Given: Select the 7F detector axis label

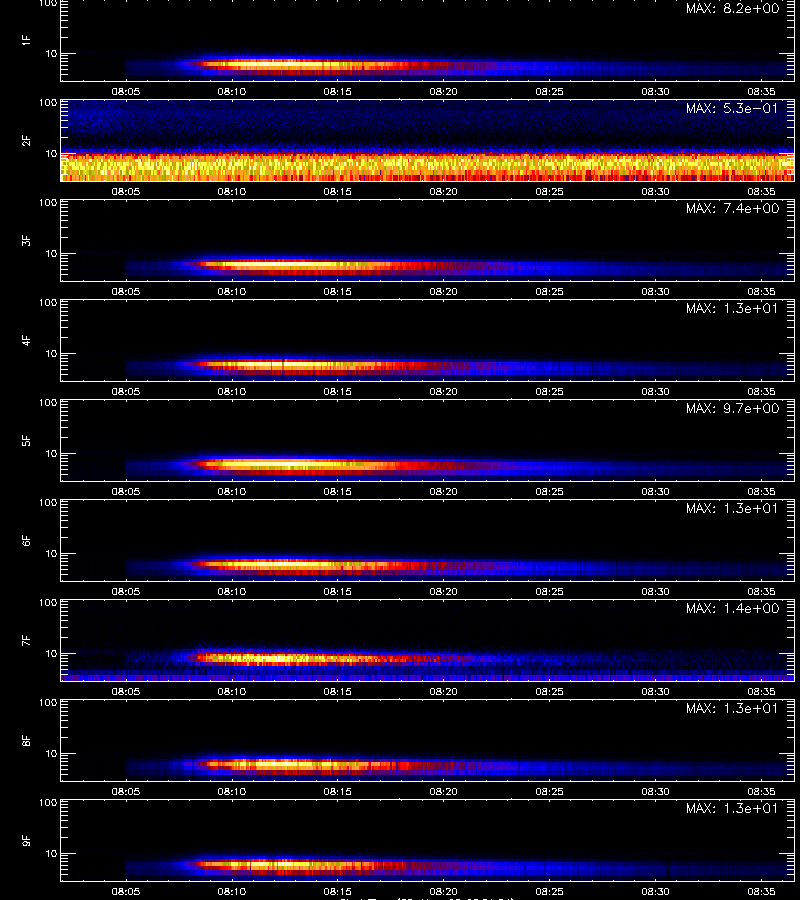Looking at the screenshot, I should tap(26, 640).
